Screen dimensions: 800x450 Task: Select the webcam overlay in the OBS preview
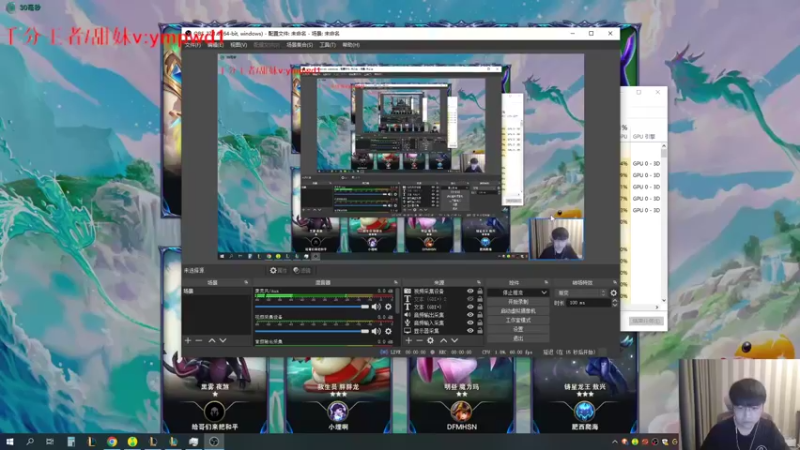(556, 239)
